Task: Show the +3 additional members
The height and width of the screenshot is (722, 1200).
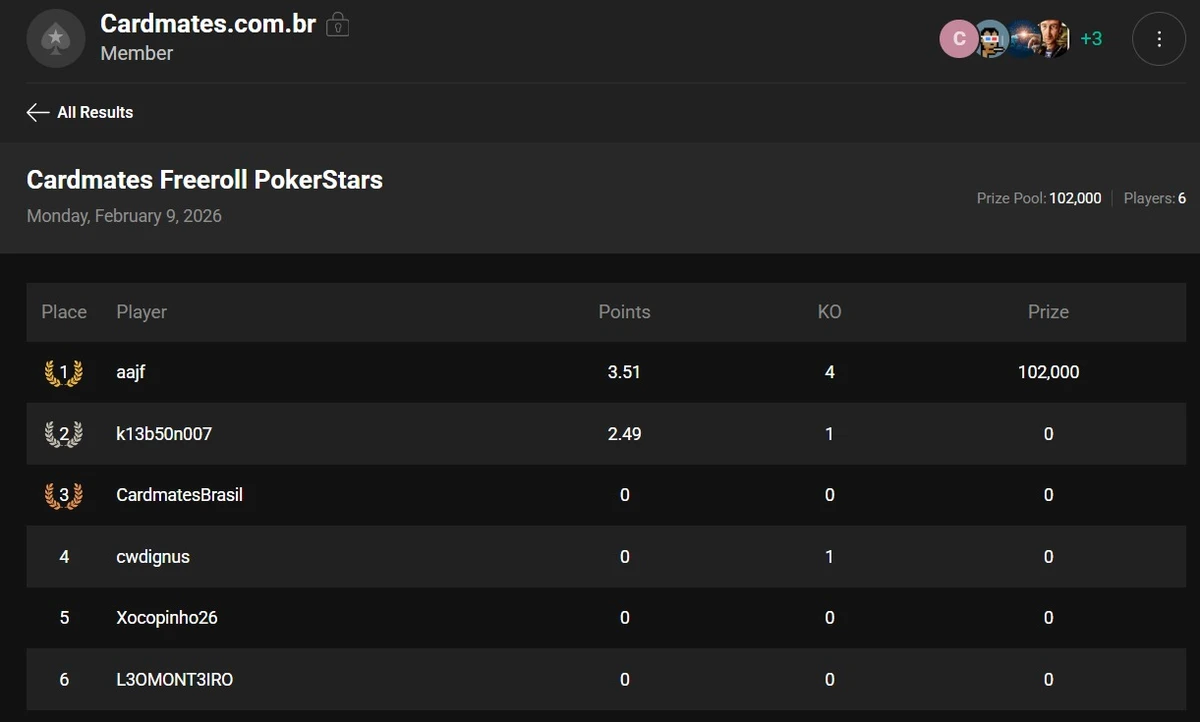Action: pos(1091,39)
